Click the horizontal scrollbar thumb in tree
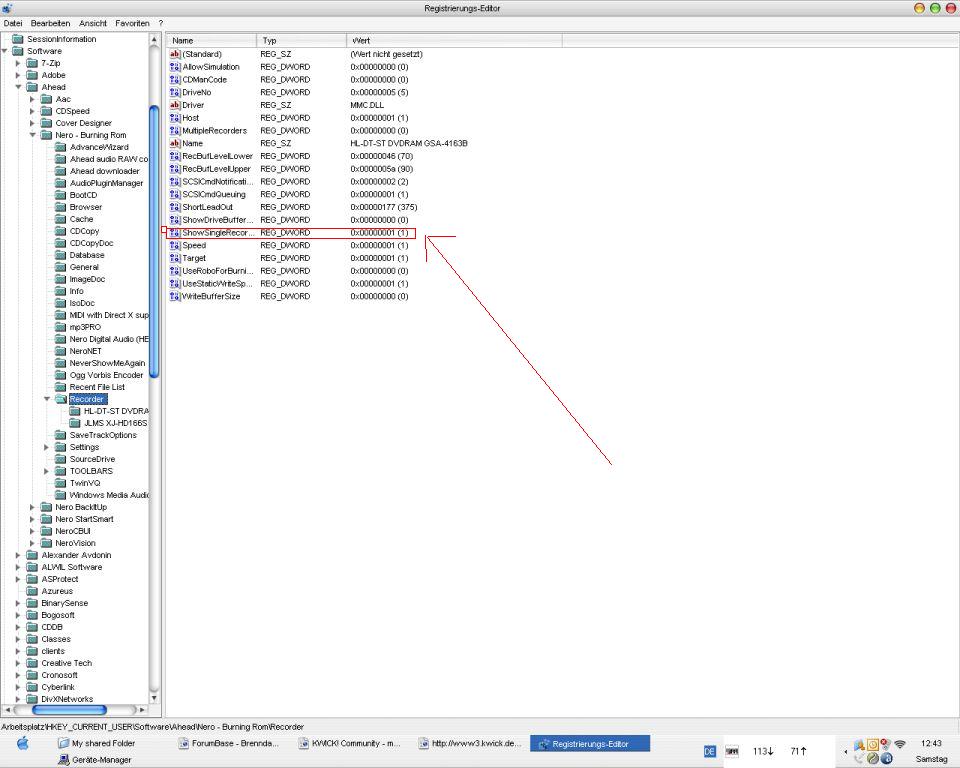Image resolution: width=960 pixels, height=768 pixels. coord(69,710)
